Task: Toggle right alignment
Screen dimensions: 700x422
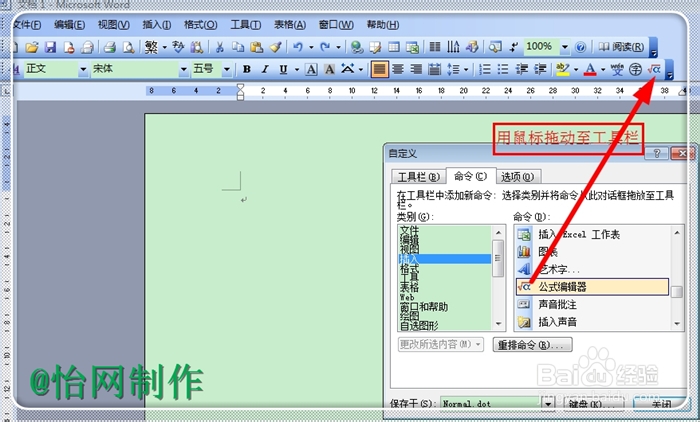Action: click(416, 69)
